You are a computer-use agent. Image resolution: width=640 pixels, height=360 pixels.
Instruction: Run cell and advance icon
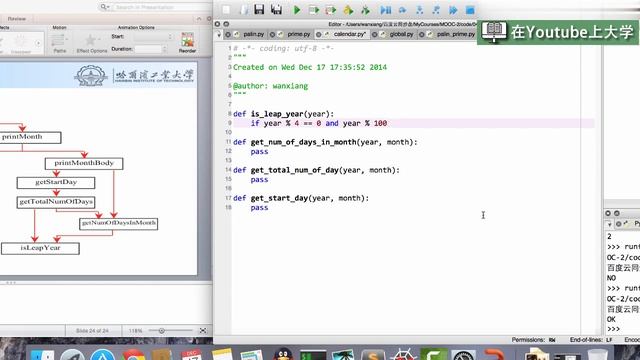pos(331,10)
